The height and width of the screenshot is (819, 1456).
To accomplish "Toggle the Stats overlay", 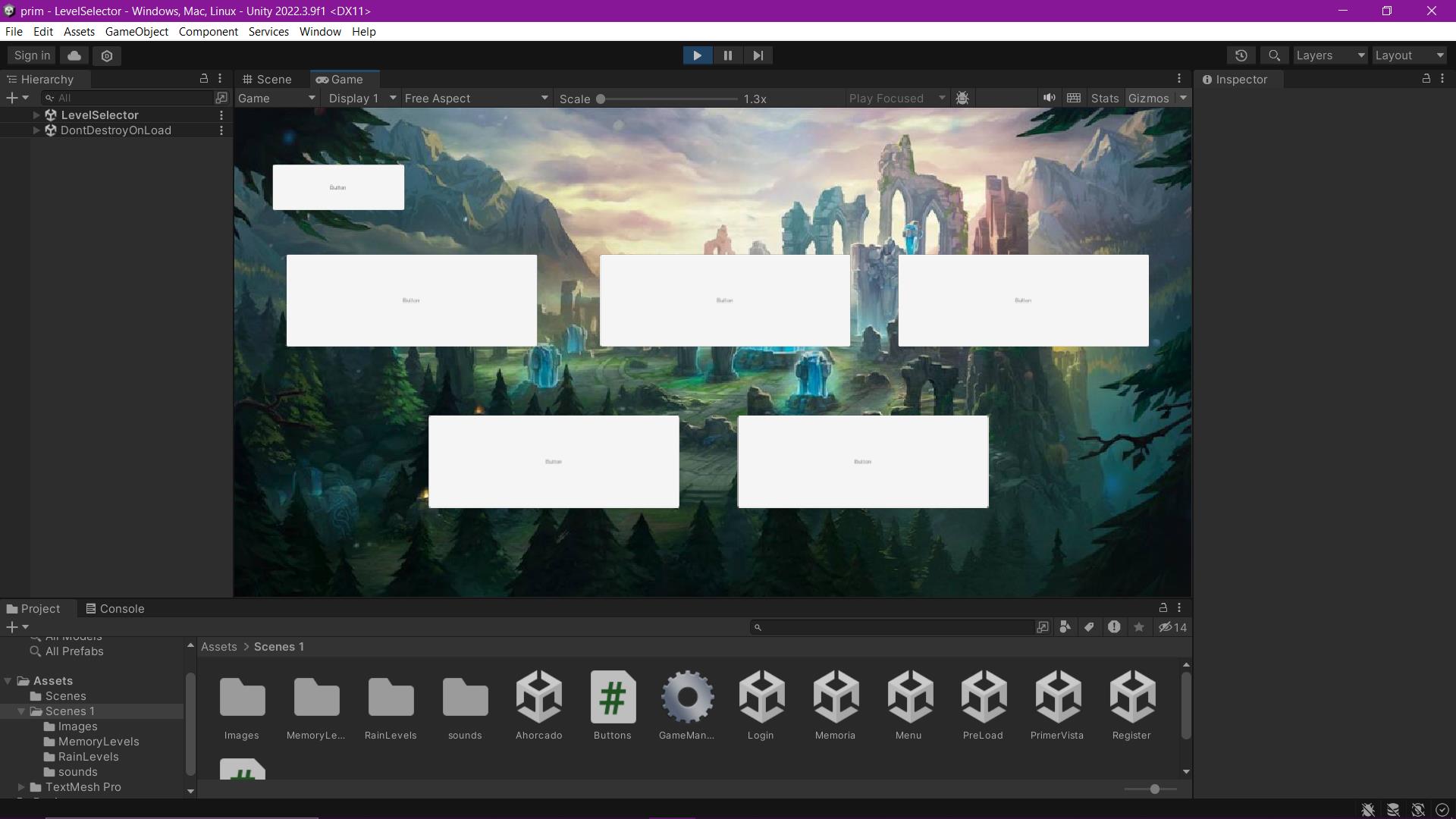I will 1104,99.
